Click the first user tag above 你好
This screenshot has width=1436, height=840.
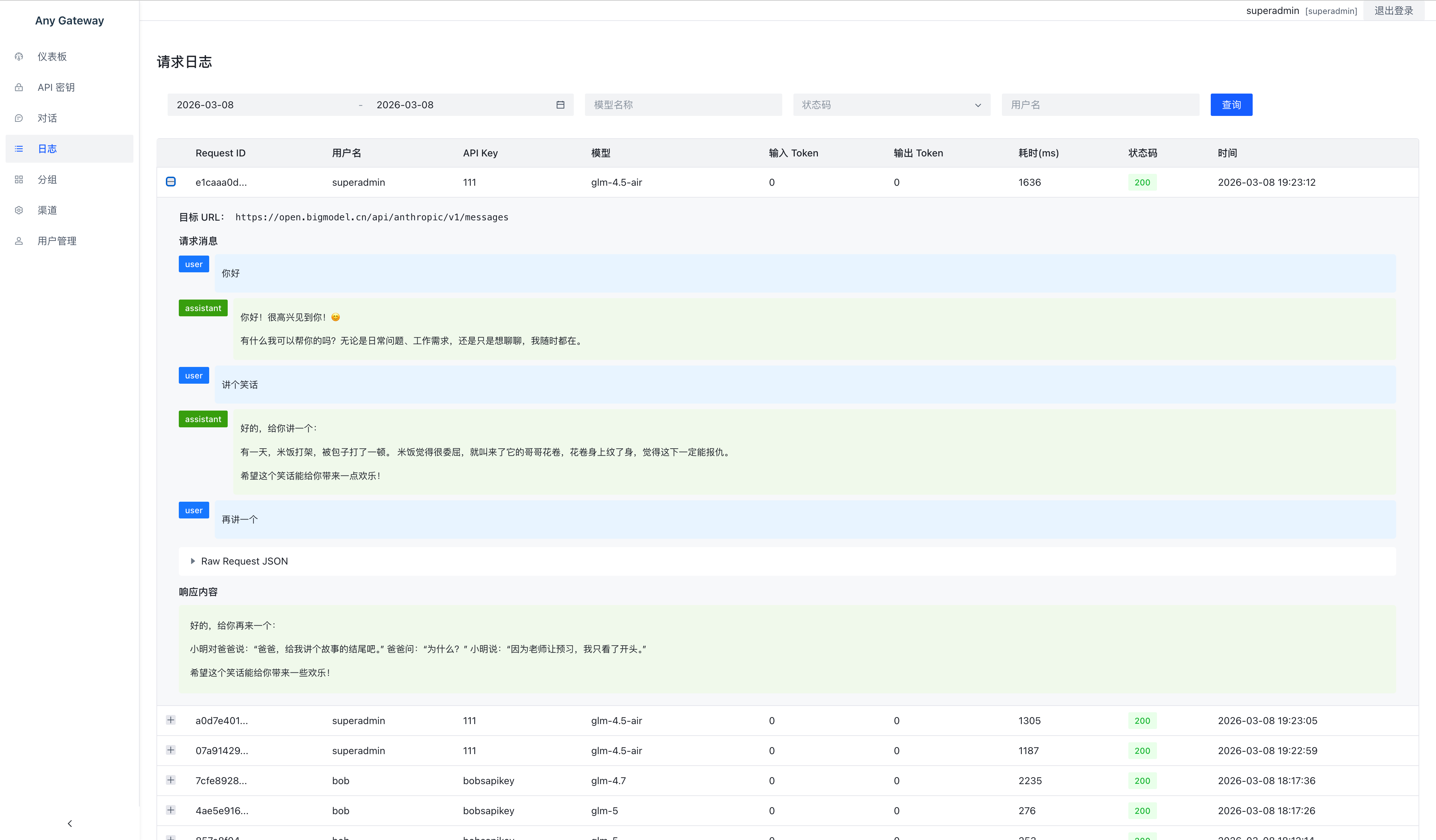point(194,264)
